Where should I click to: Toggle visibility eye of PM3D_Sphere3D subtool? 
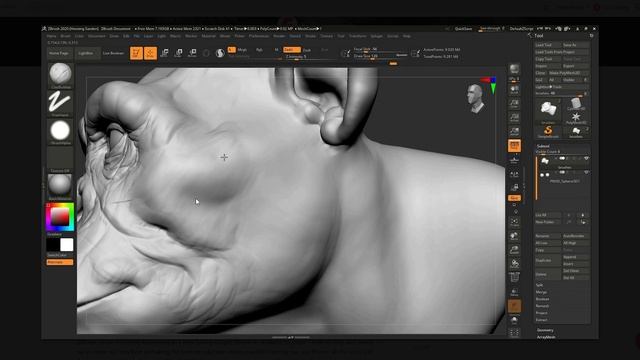click(586, 173)
